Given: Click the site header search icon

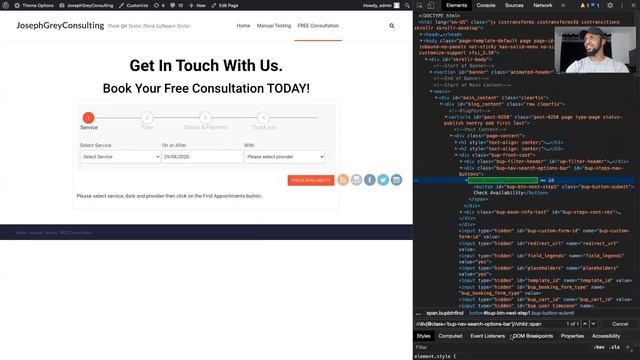Looking at the screenshot, I should [x=391, y=25].
